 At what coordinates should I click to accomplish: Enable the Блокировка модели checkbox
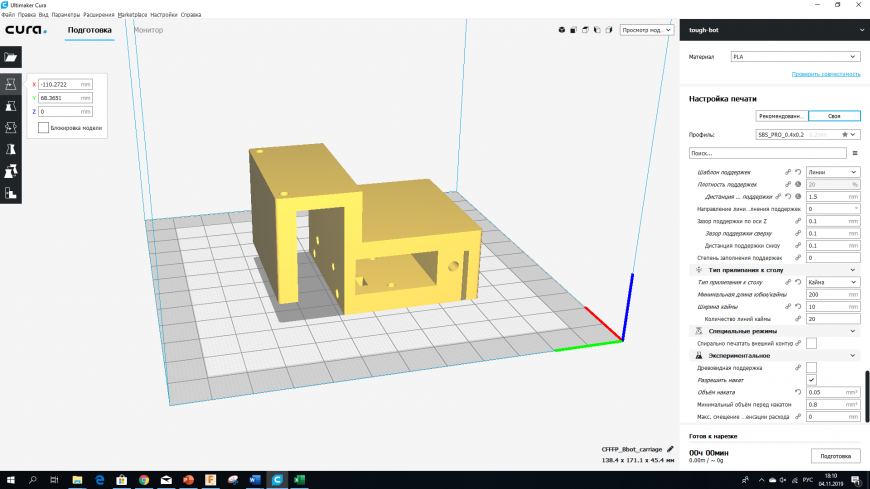point(43,128)
